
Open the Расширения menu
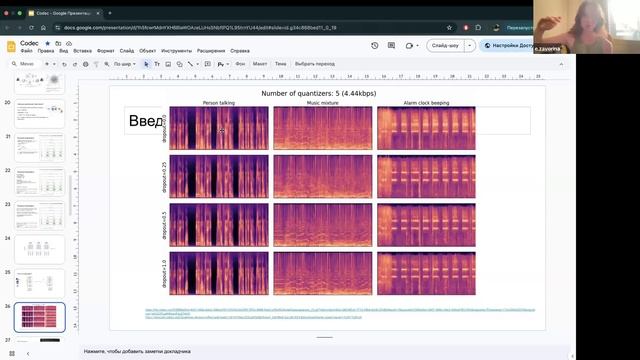211,51
